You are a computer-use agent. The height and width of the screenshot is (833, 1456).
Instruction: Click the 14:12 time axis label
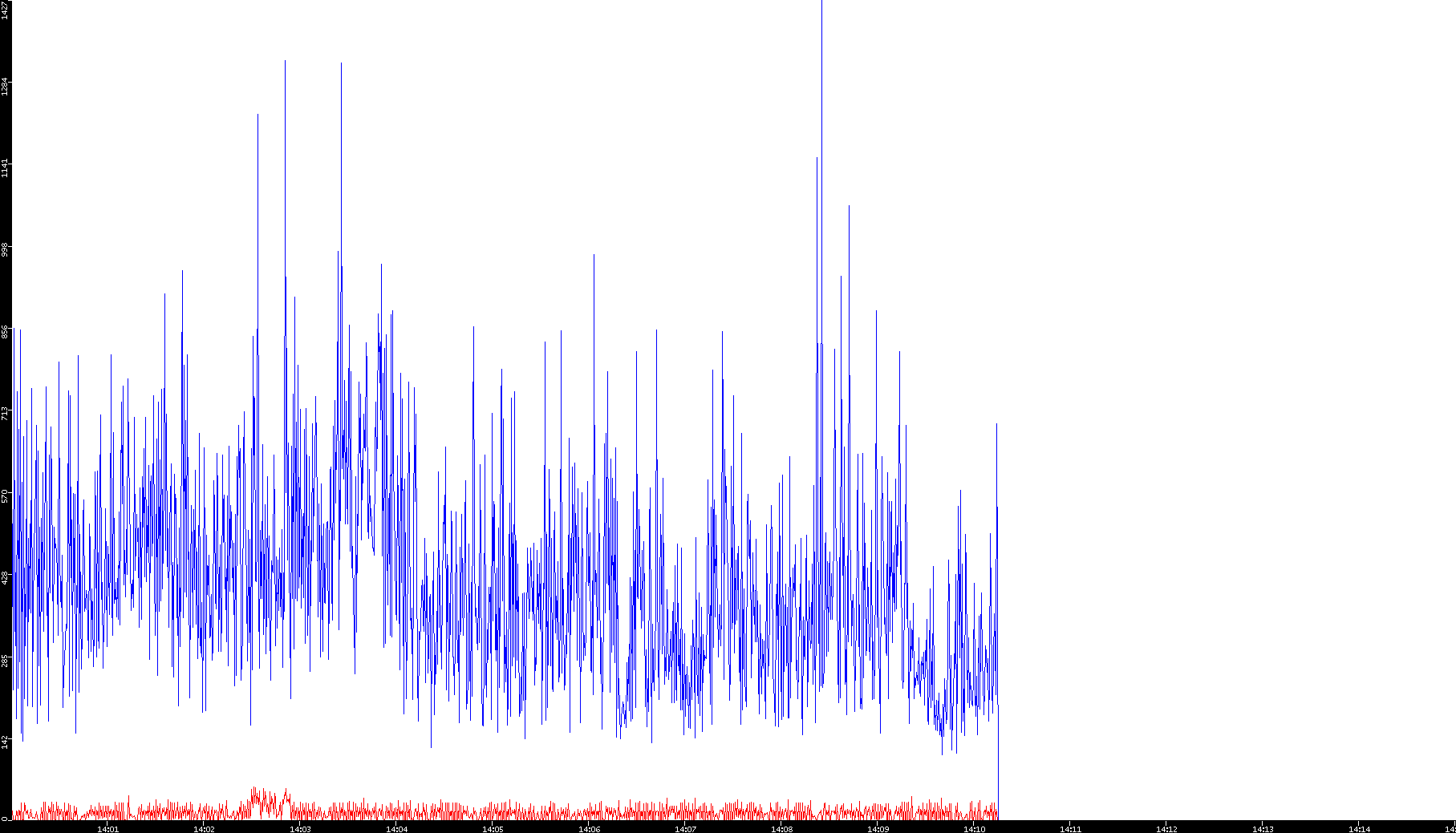[x=1166, y=829]
